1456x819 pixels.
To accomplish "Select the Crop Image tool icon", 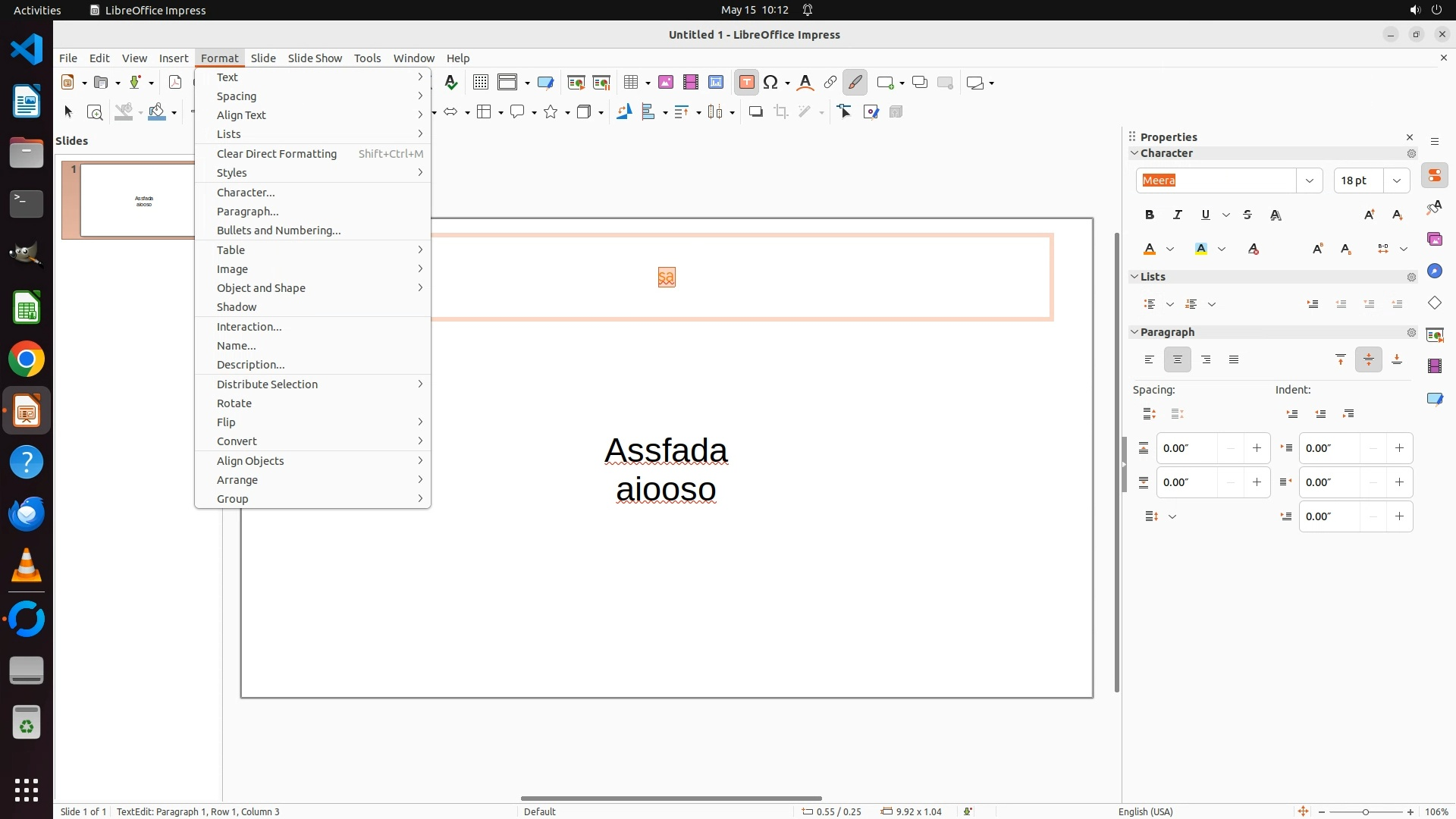I will click(x=781, y=112).
